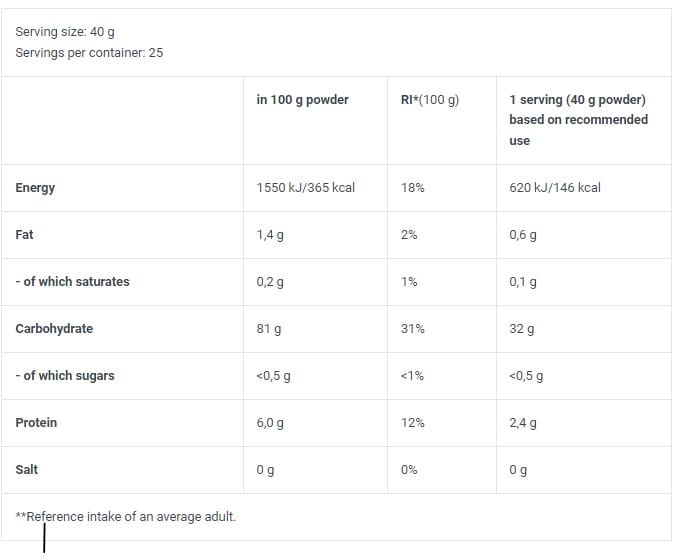Click the Salt row label
This screenshot has height=559, width=685.
click(x=26, y=470)
